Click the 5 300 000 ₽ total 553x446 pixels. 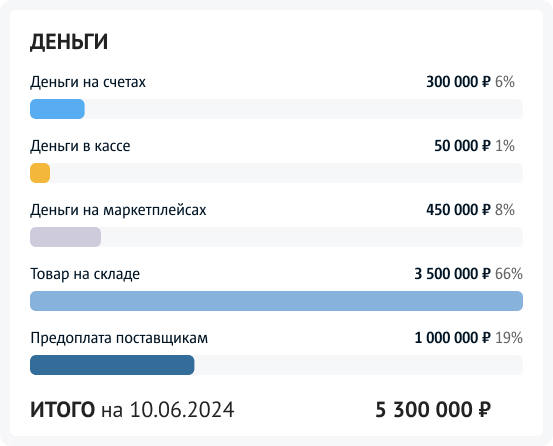(433, 410)
